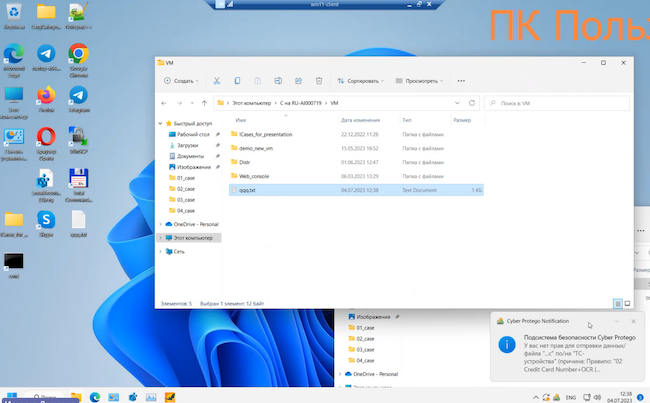Screen dimensions: 650x403
Task: Open the Recycle Bin desktop icon
Action: click(14, 16)
